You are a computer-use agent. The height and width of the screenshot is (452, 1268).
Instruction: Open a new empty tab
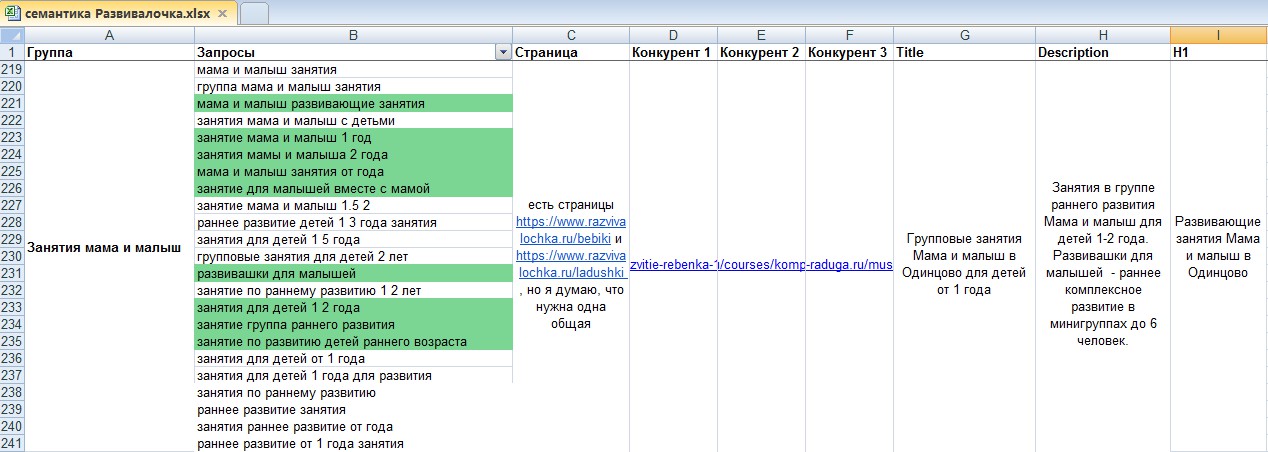pyautogui.click(x=254, y=13)
